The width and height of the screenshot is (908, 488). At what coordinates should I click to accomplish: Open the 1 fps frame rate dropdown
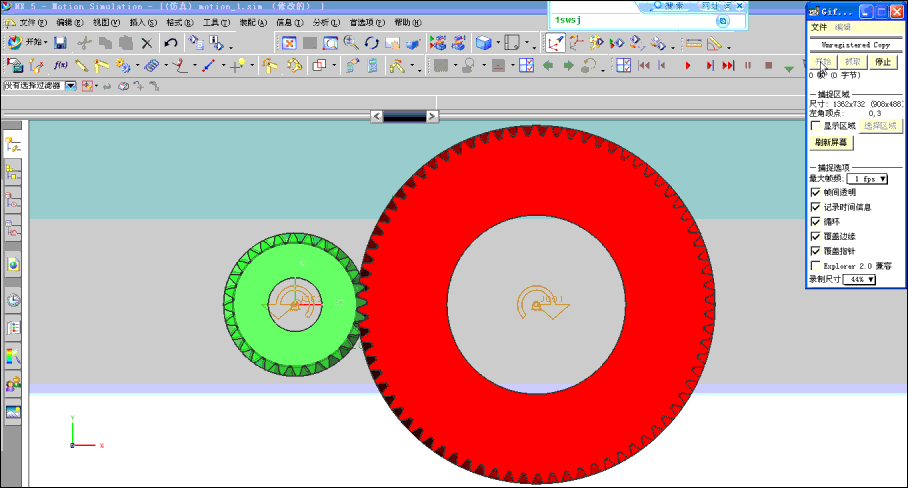tap(867, 179)
